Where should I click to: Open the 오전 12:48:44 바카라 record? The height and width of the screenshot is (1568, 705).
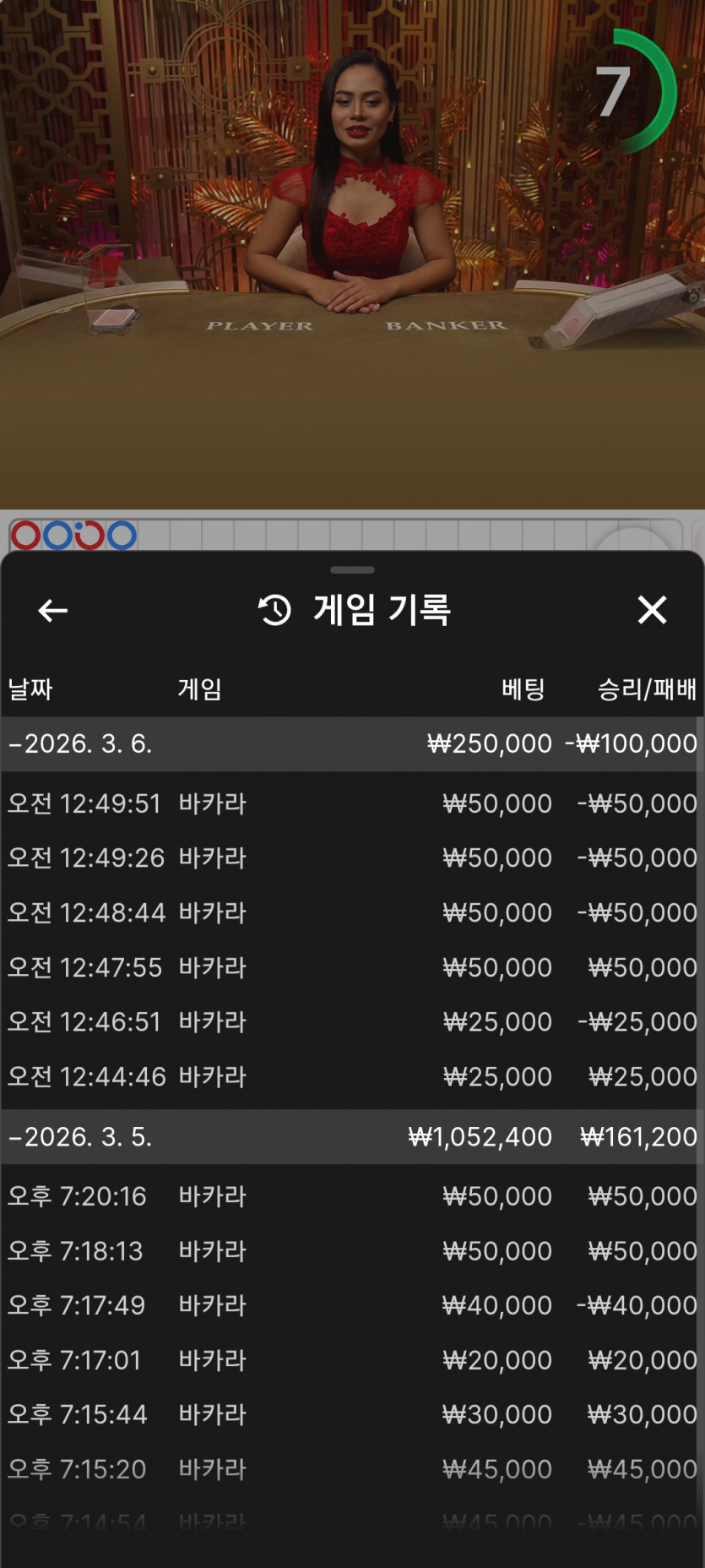[x=352, y=912]
